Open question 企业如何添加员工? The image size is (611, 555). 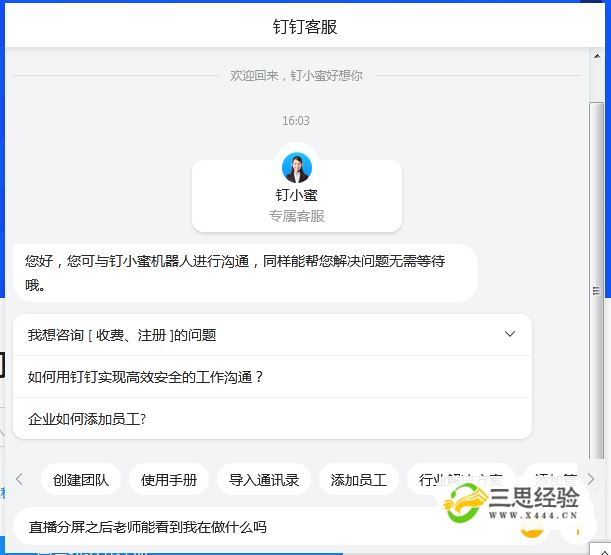pos(272,419)
